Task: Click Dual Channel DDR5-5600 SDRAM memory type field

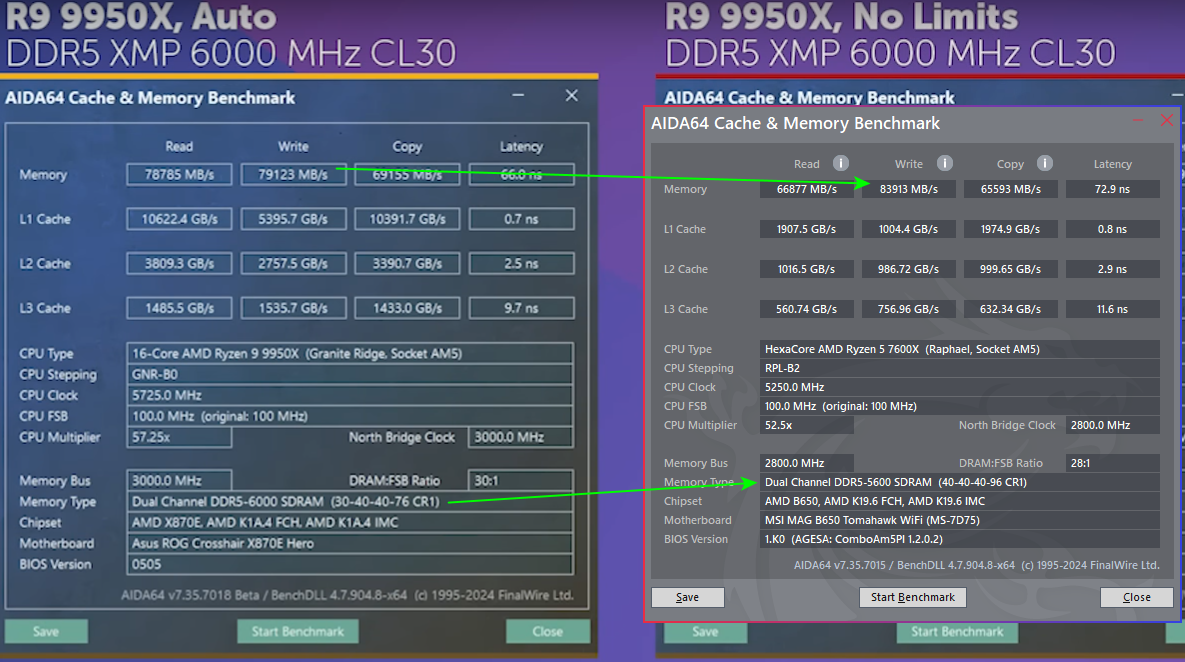Action: coord(960,482)
